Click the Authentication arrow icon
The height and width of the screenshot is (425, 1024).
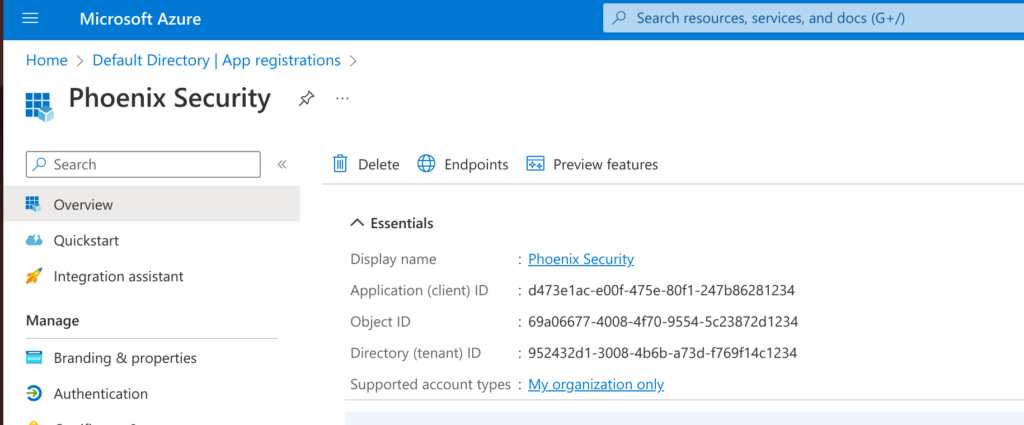[34, 394]
